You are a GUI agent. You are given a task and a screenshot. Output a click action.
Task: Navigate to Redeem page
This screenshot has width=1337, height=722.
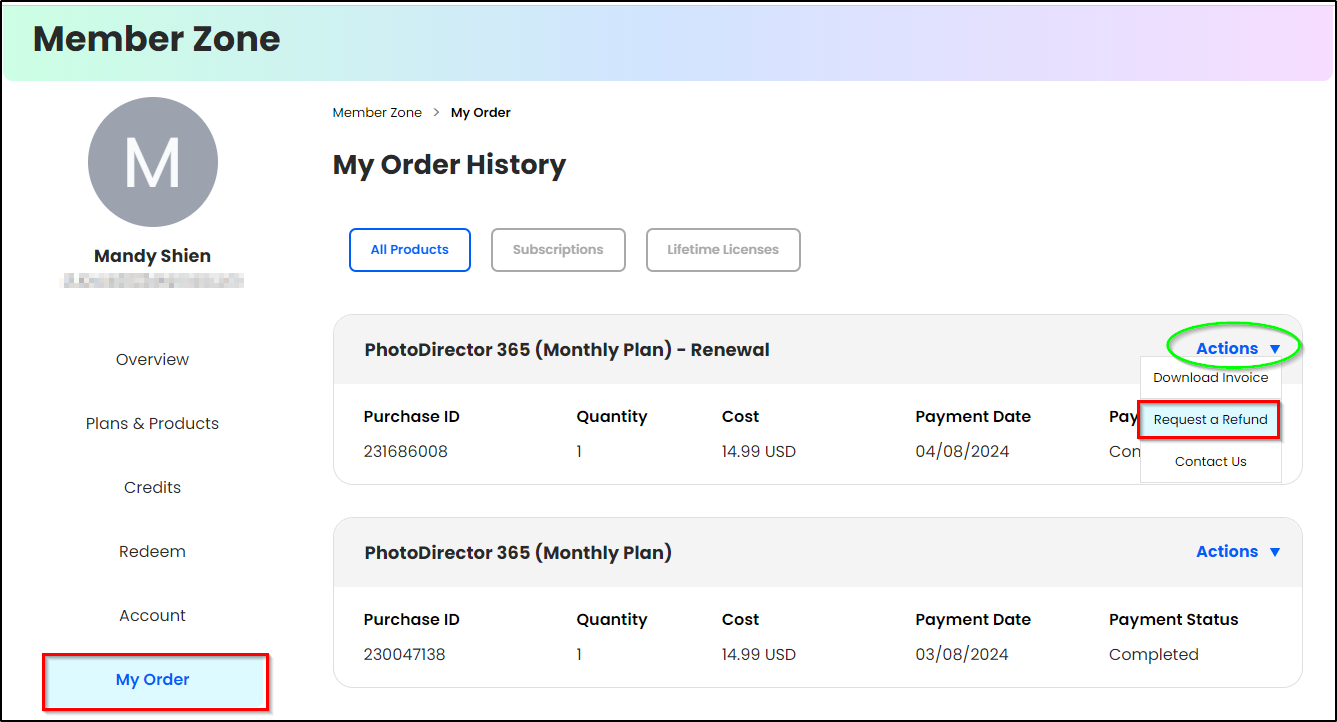[152, 551]
